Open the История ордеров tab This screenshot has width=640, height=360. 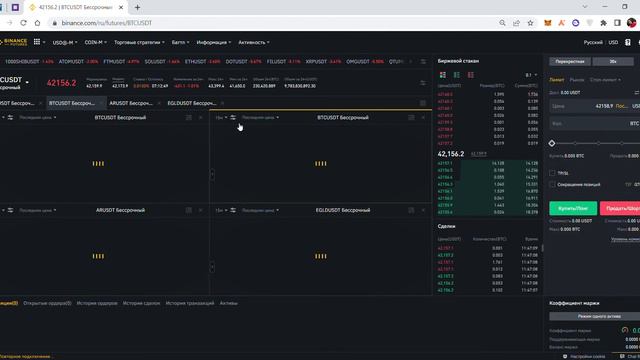click(97, 303)
